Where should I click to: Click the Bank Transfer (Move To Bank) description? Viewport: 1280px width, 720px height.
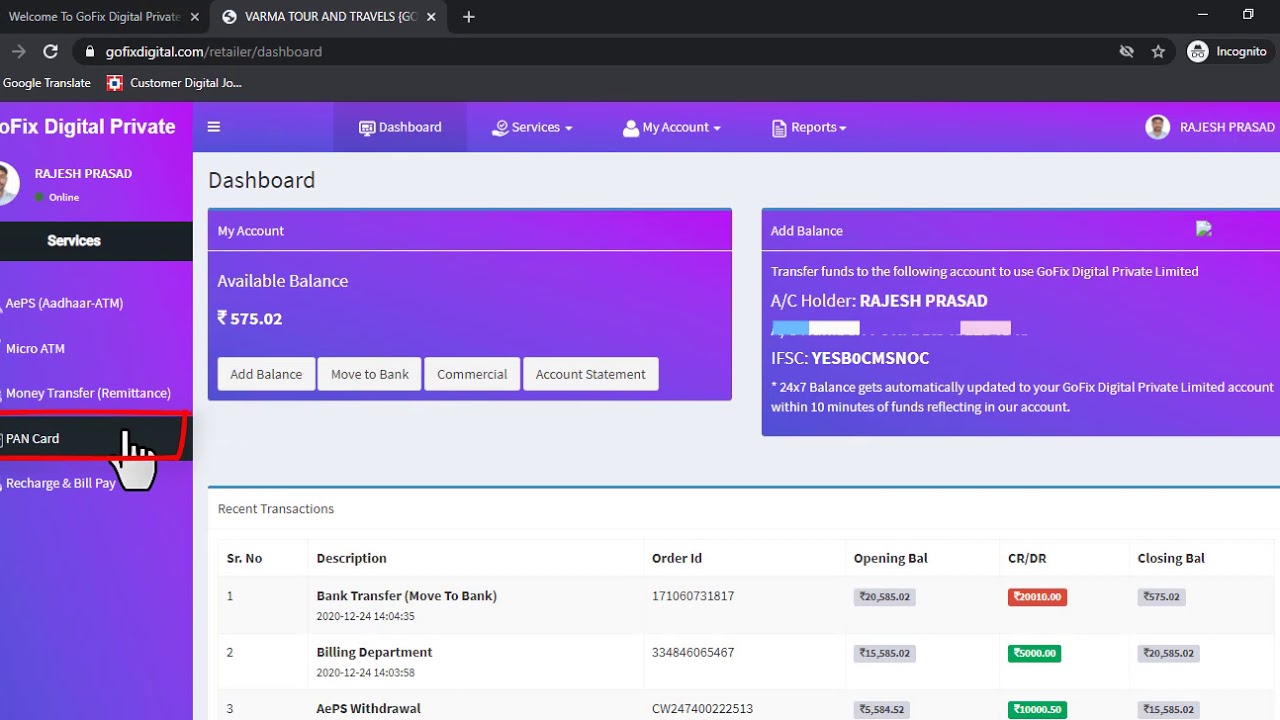pos(407,596)
